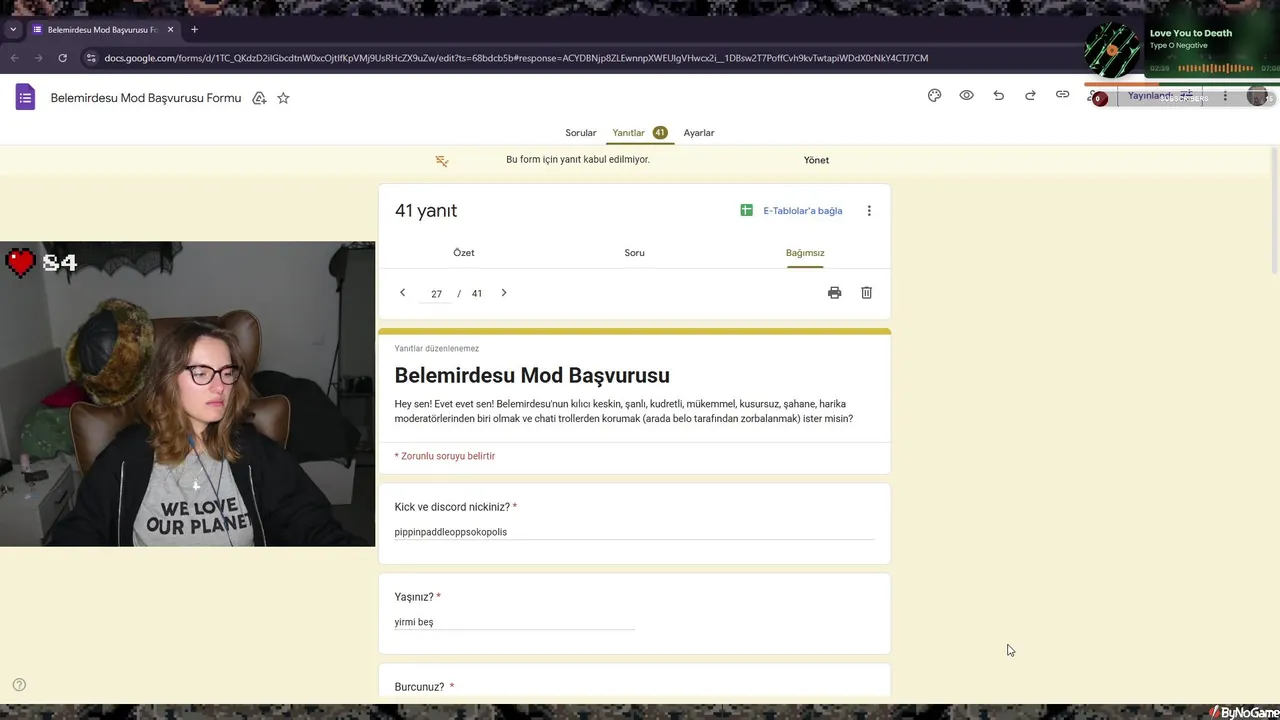Screen dimensions: 1280x720
Task: Preview the form with the eye icon
Action: (x=966, y=95)
